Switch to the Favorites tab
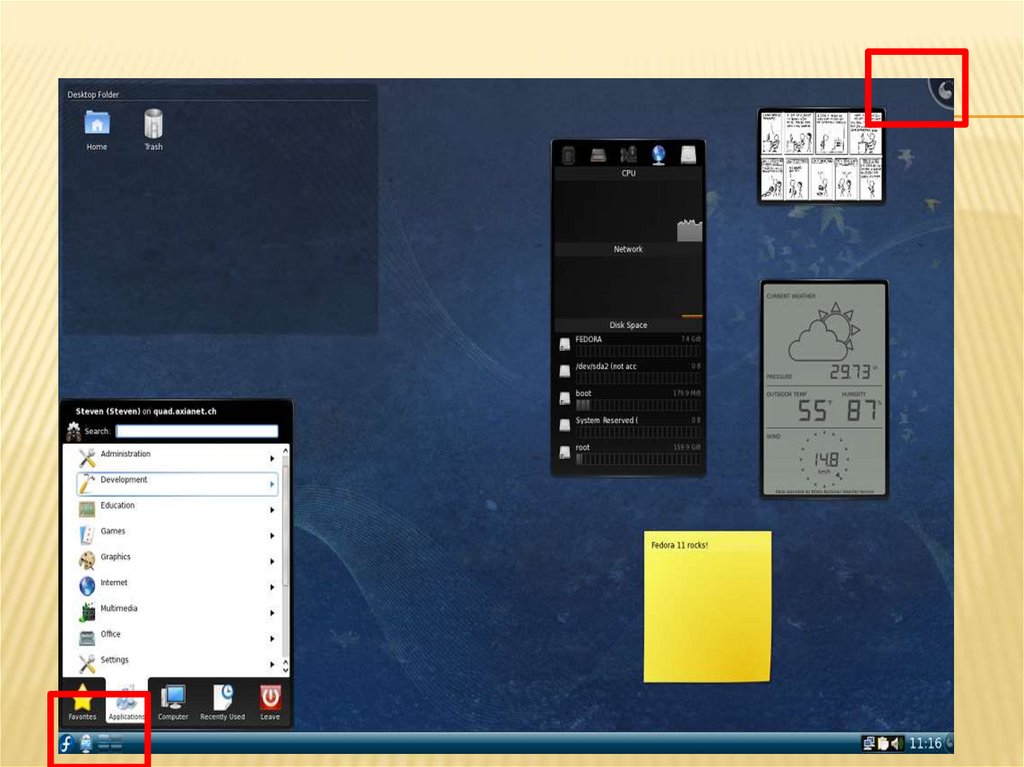 82,702
